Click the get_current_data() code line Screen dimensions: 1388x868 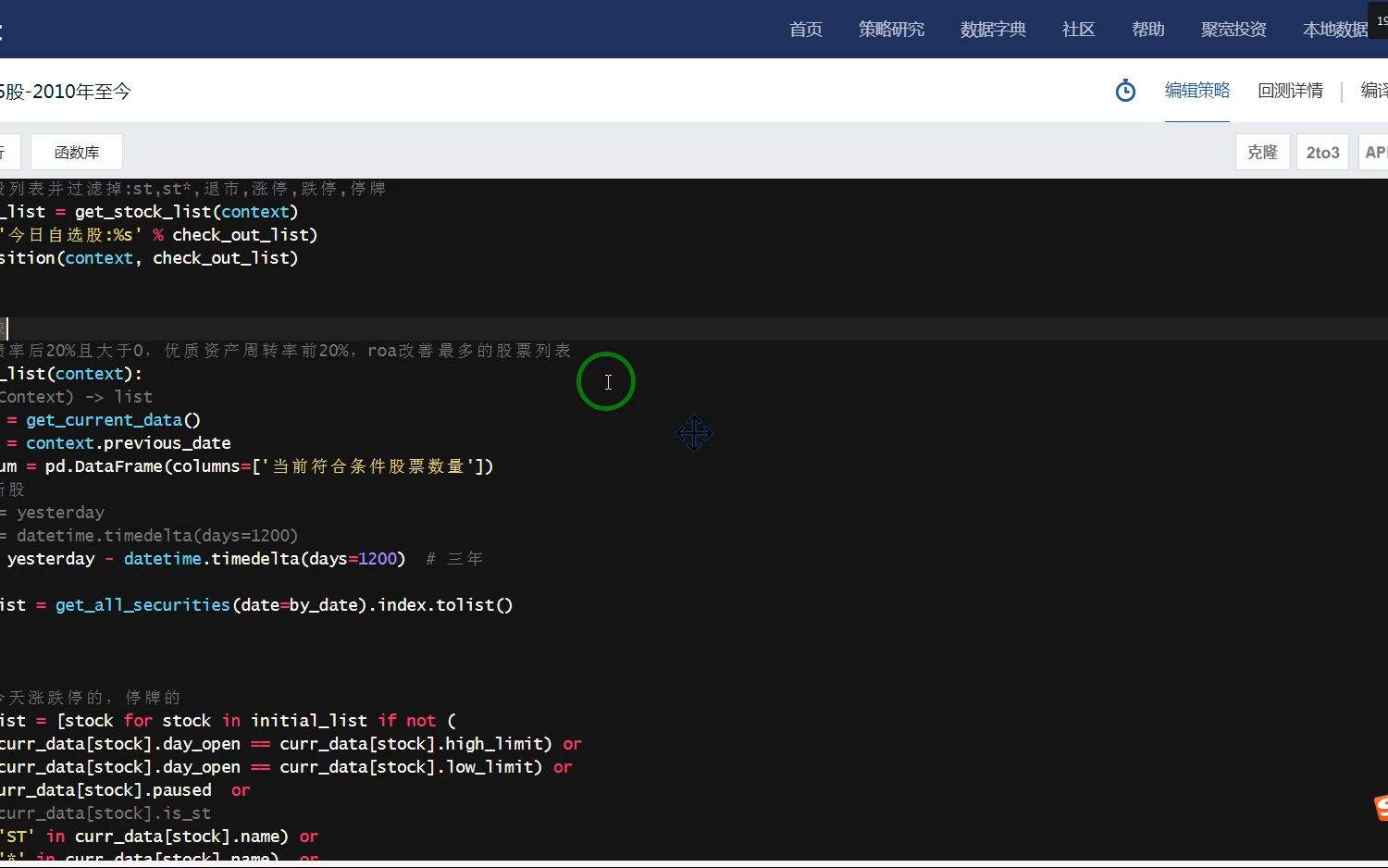click(102, 420)
